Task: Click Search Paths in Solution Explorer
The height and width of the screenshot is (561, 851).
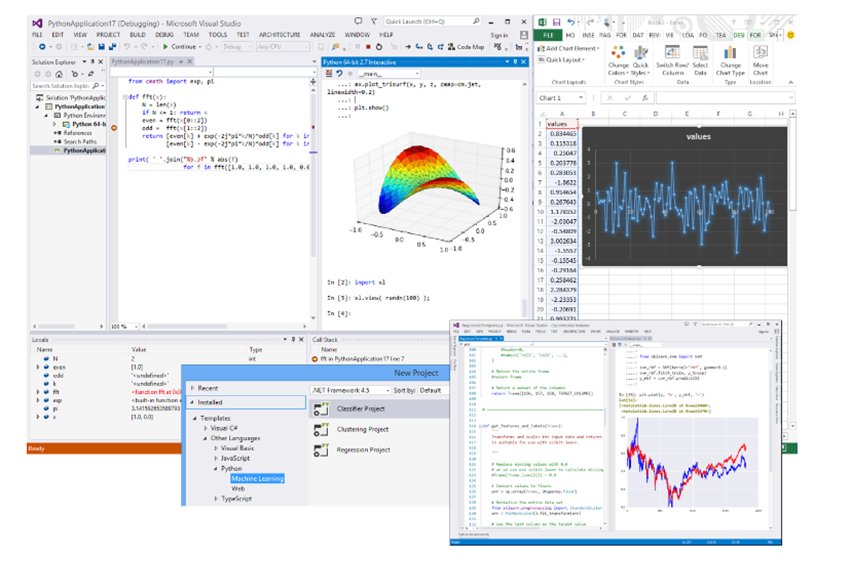Action: 80,142
